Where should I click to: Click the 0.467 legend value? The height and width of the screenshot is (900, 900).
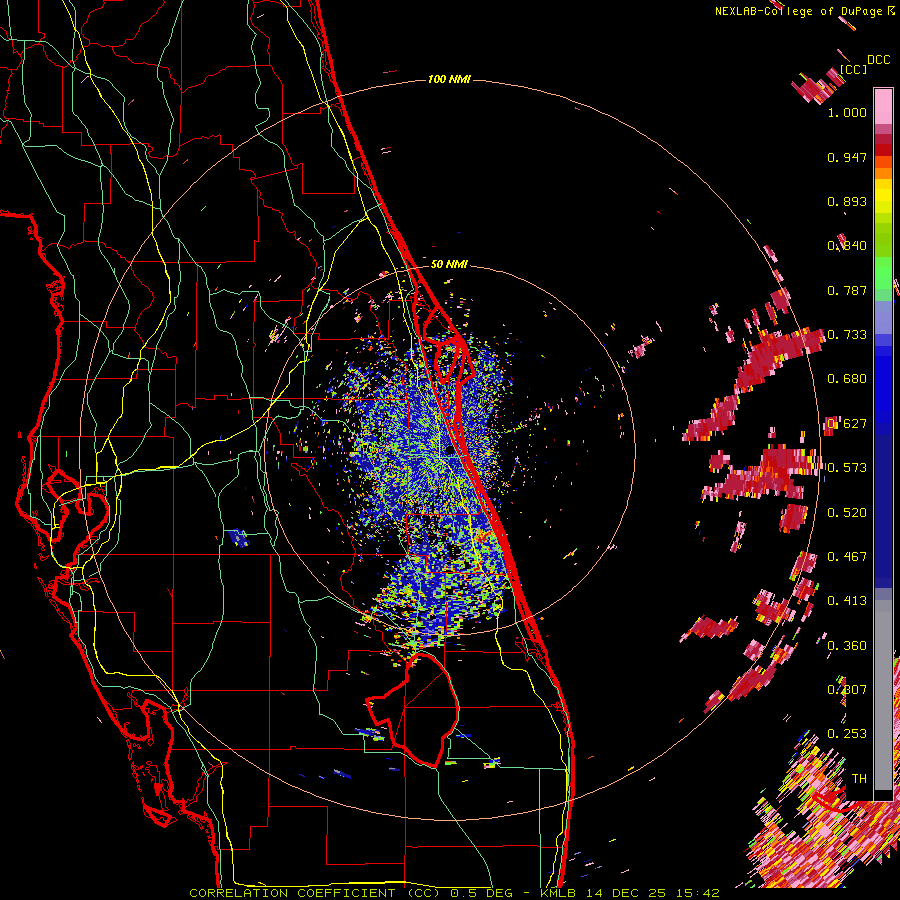point(847,557)
